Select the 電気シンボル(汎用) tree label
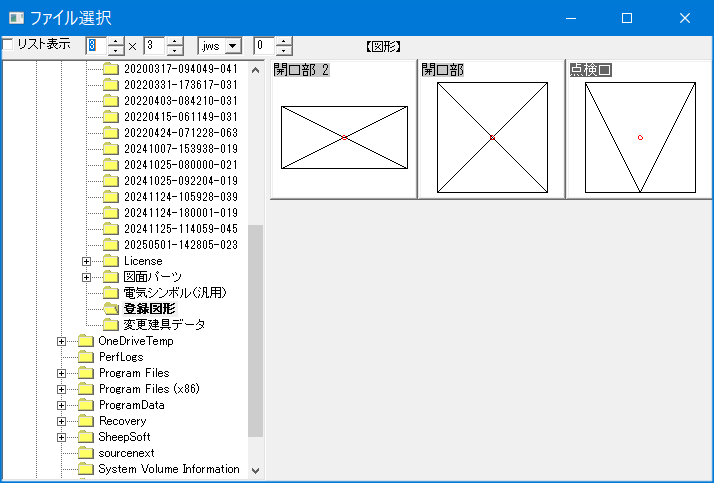714x483 pixels. 175,293
